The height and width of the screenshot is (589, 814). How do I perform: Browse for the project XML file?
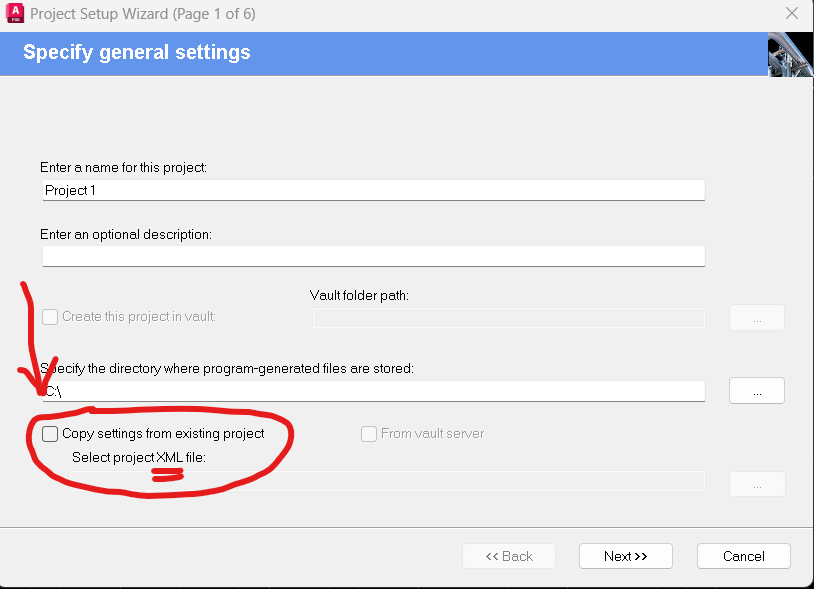[x=756, y=484]
